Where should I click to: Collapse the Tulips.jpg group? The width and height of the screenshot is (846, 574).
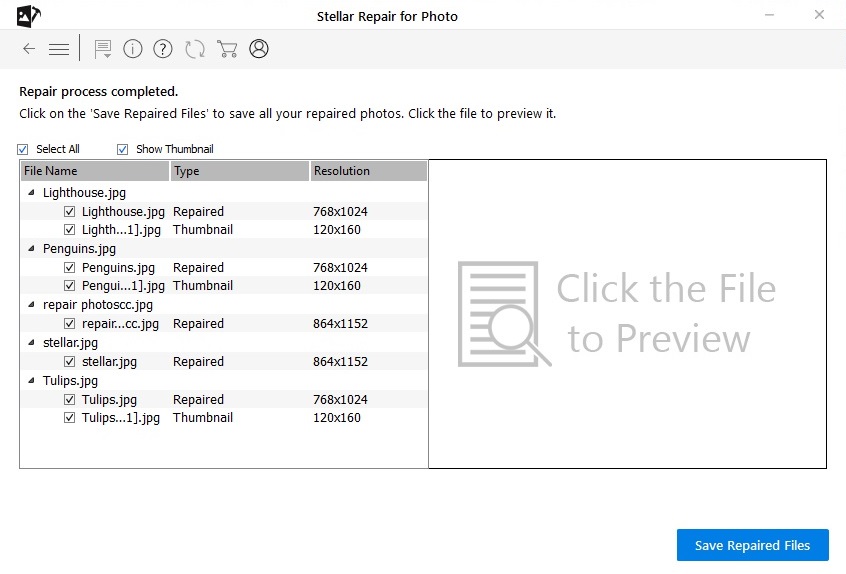tap(31, 380)
